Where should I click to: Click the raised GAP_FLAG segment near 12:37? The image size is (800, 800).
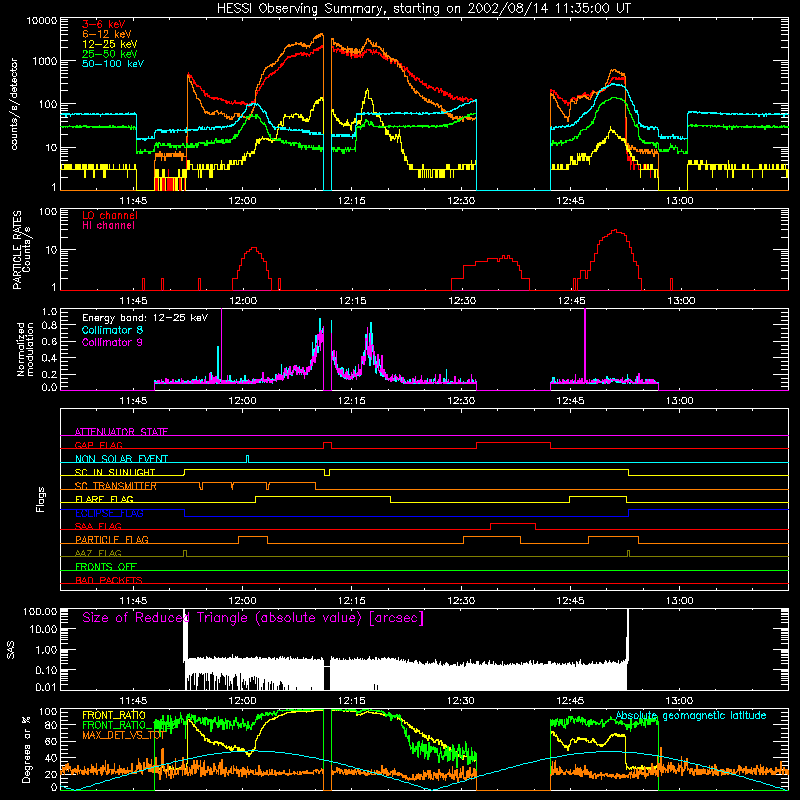[x=513, y=443]
